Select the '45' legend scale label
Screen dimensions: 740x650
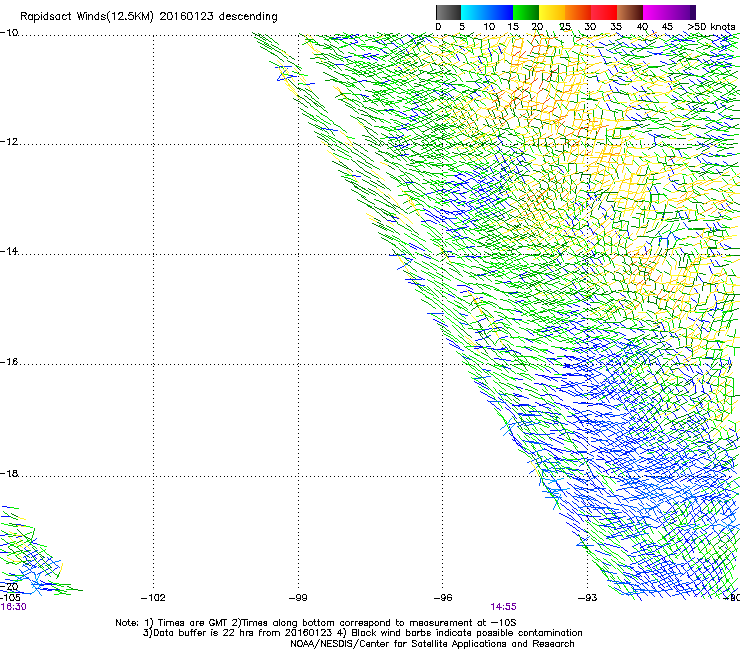point(667,27)
